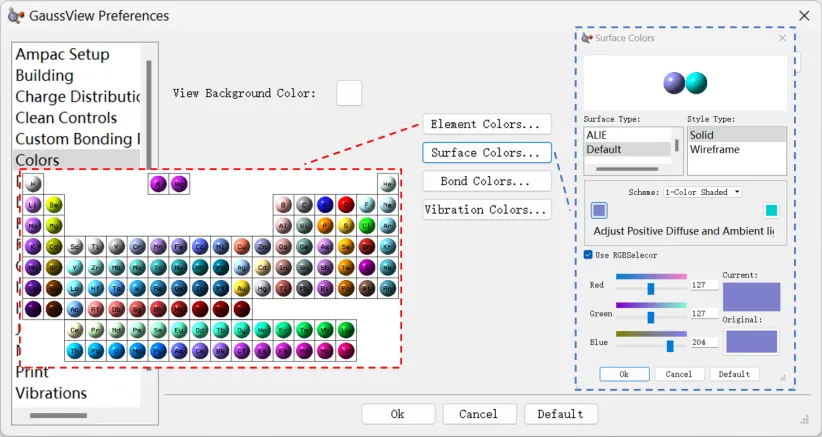Choose the Oxygen element sphere
This screenshot has height=437, width=822.
(345, 205)
